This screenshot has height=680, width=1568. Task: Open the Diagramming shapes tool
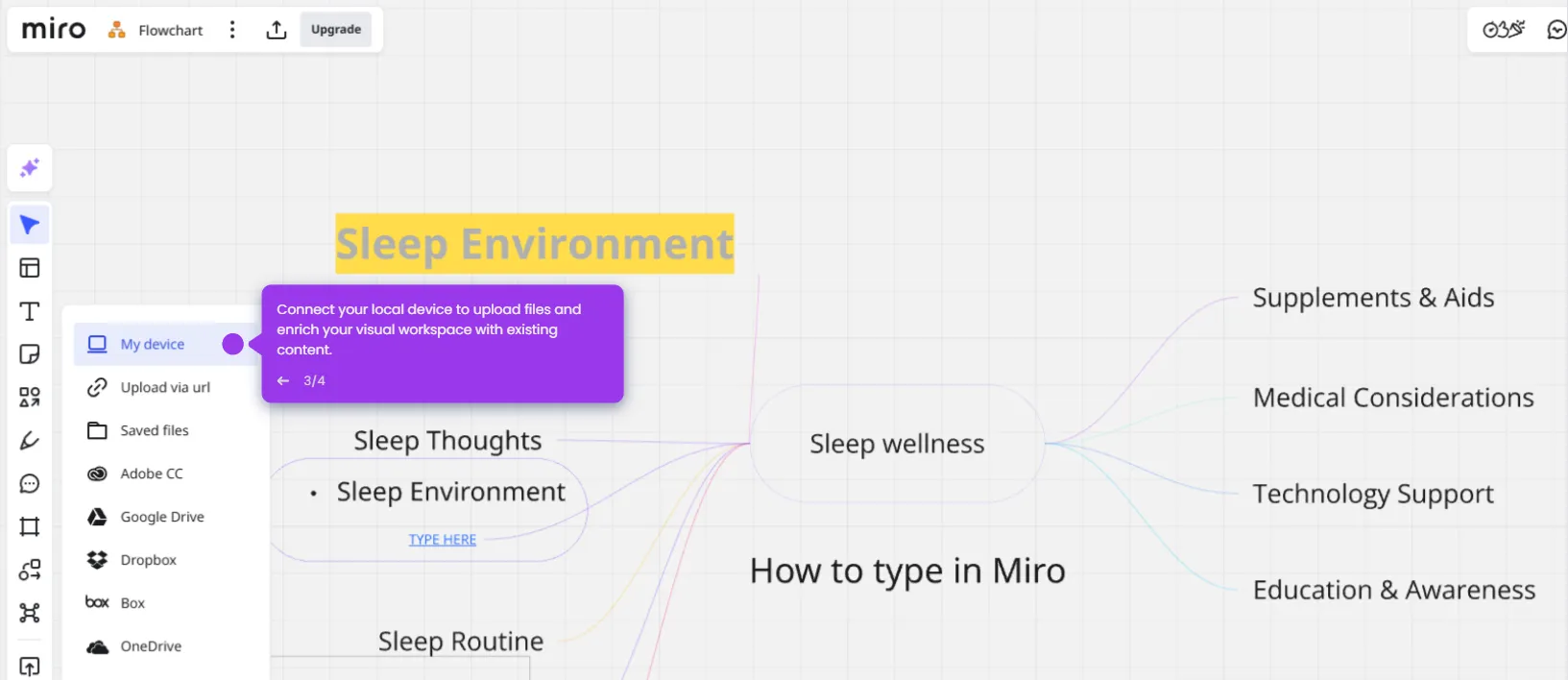click(x=30, y=570)
